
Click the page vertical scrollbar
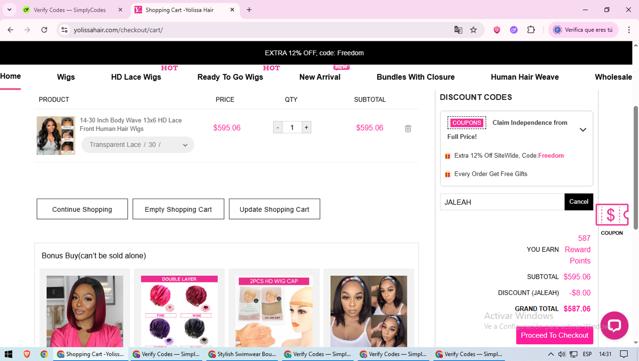coord(635,167)
